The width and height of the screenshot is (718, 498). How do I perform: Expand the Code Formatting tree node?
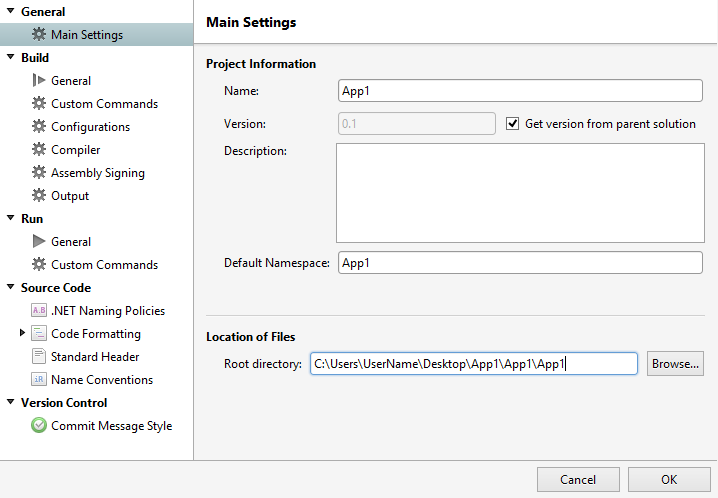click(22, 334)
